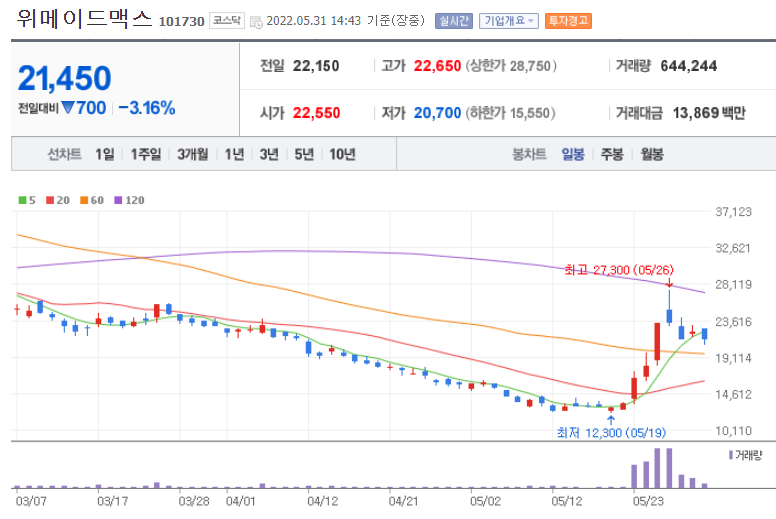The width and height of the screenshot is (776, 519).
Task: Click the 37,123 price axis label
Action: (x=733, y=212)
